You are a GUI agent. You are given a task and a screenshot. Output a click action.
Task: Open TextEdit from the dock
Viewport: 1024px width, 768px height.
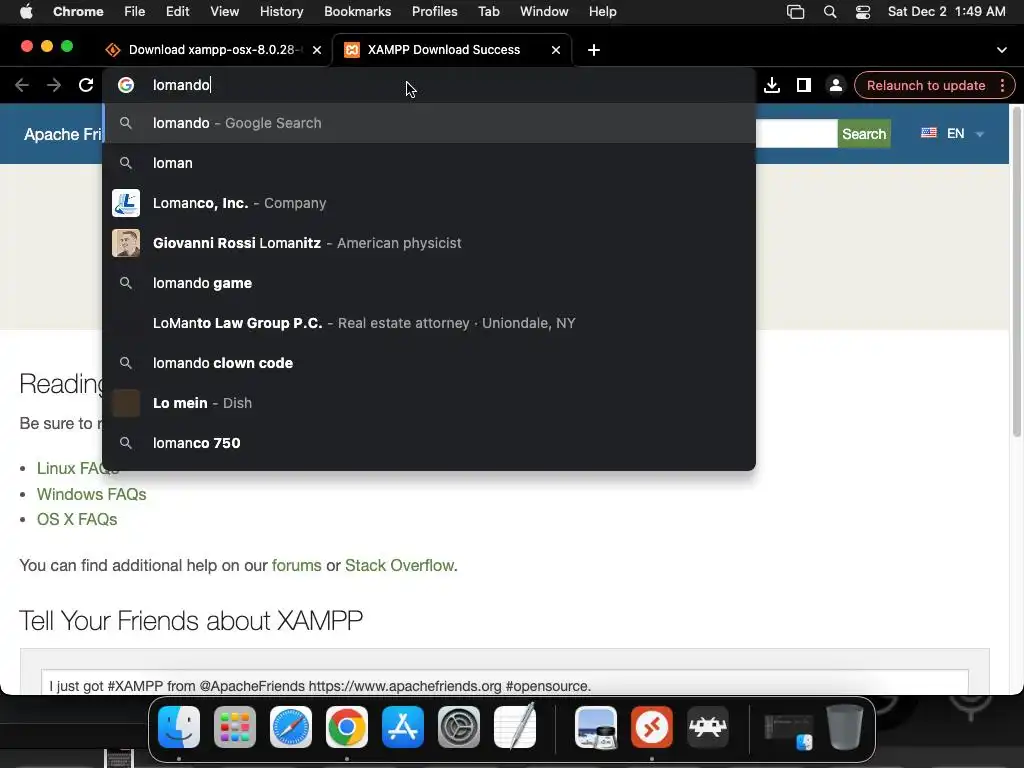click(x=515, y=727)
